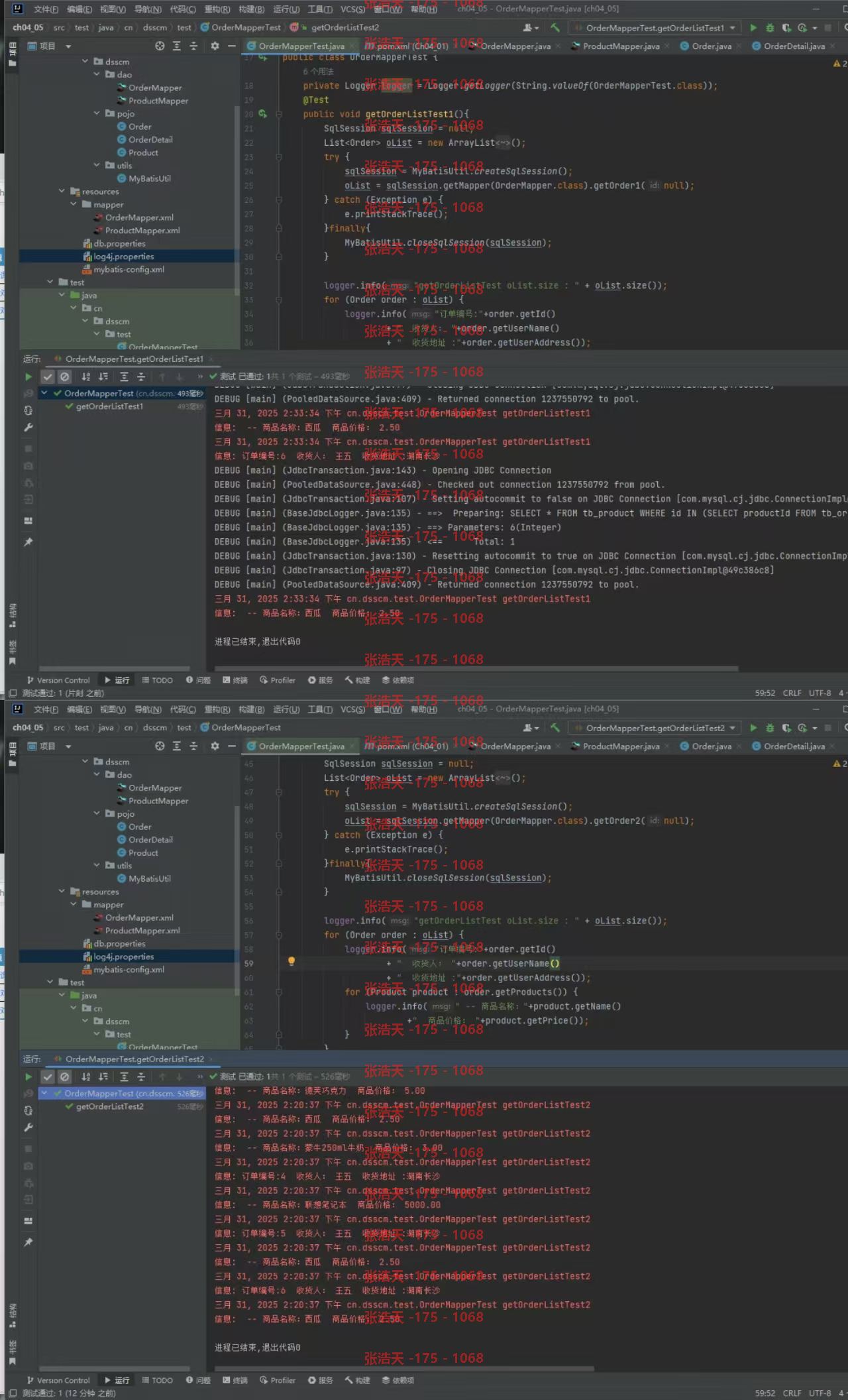848x1400 pixels.
Task: Click horizontal scrollbar of bottom console output
Action: (404, 1368)
